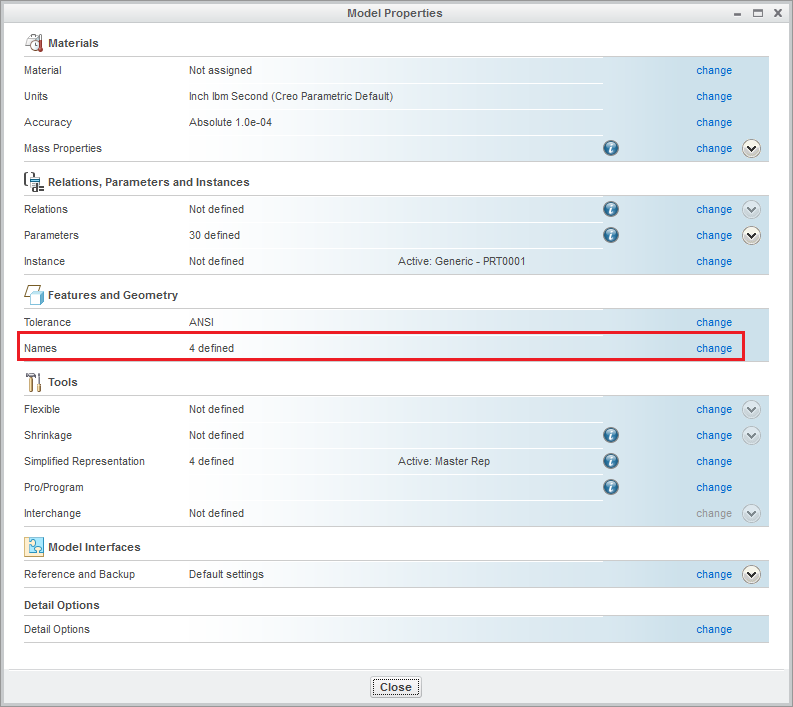Expand the Mass Properties details arrow
Viewport: 793px width, 707px height.
coord(752,149)
